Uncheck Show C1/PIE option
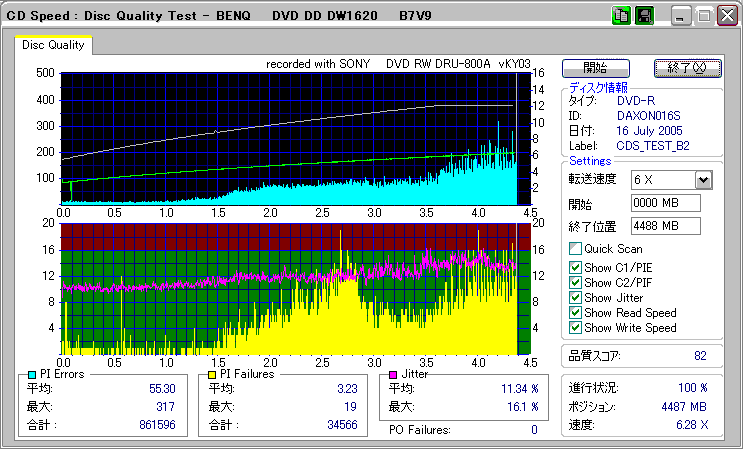This screenshot has height=449, width=743. (575, 266)
